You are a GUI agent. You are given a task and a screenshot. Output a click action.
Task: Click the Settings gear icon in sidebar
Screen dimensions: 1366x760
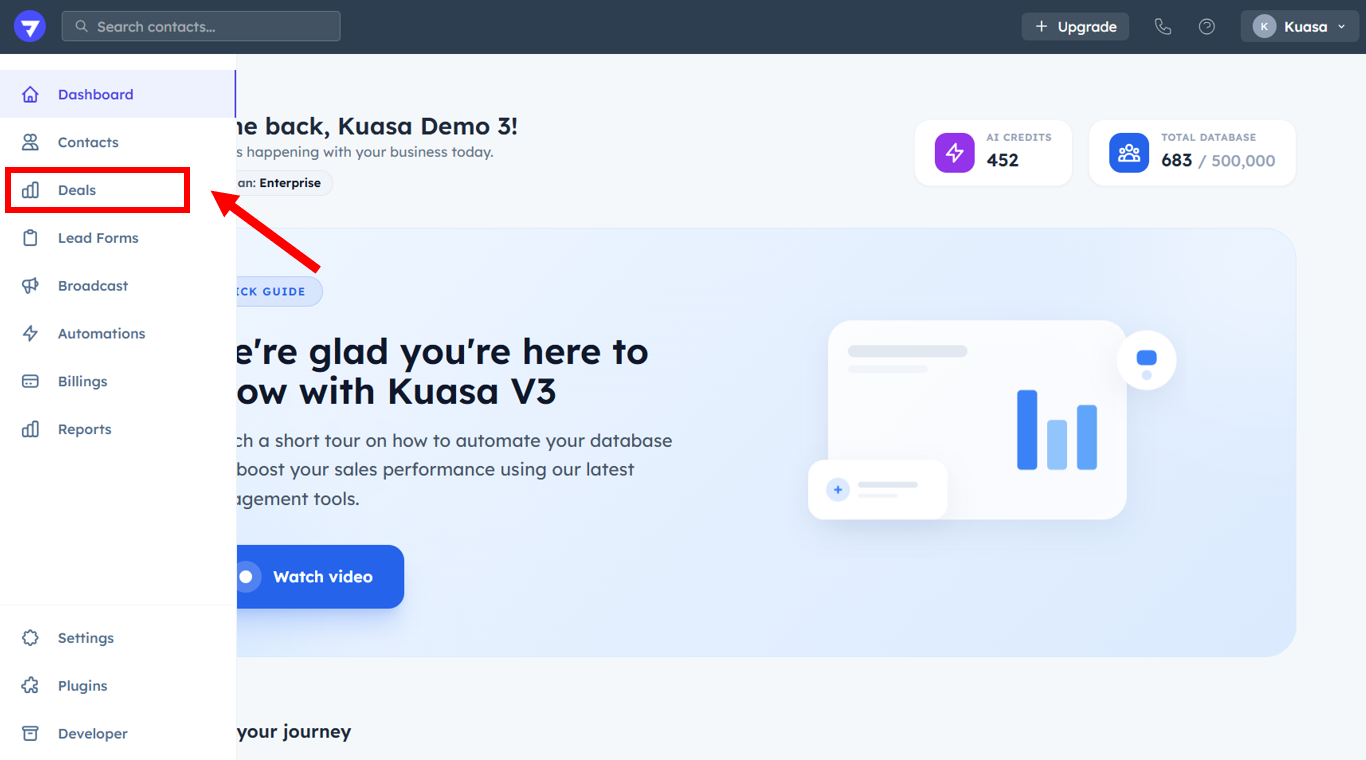31,638
